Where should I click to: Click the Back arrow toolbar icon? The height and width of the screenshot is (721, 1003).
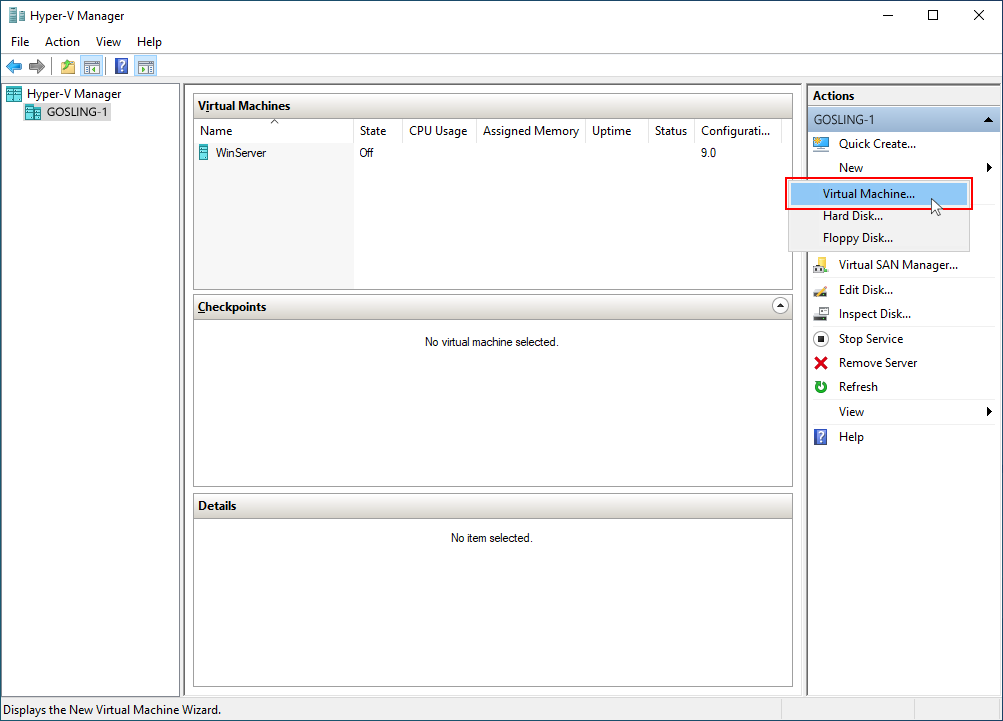coord(14,66)
